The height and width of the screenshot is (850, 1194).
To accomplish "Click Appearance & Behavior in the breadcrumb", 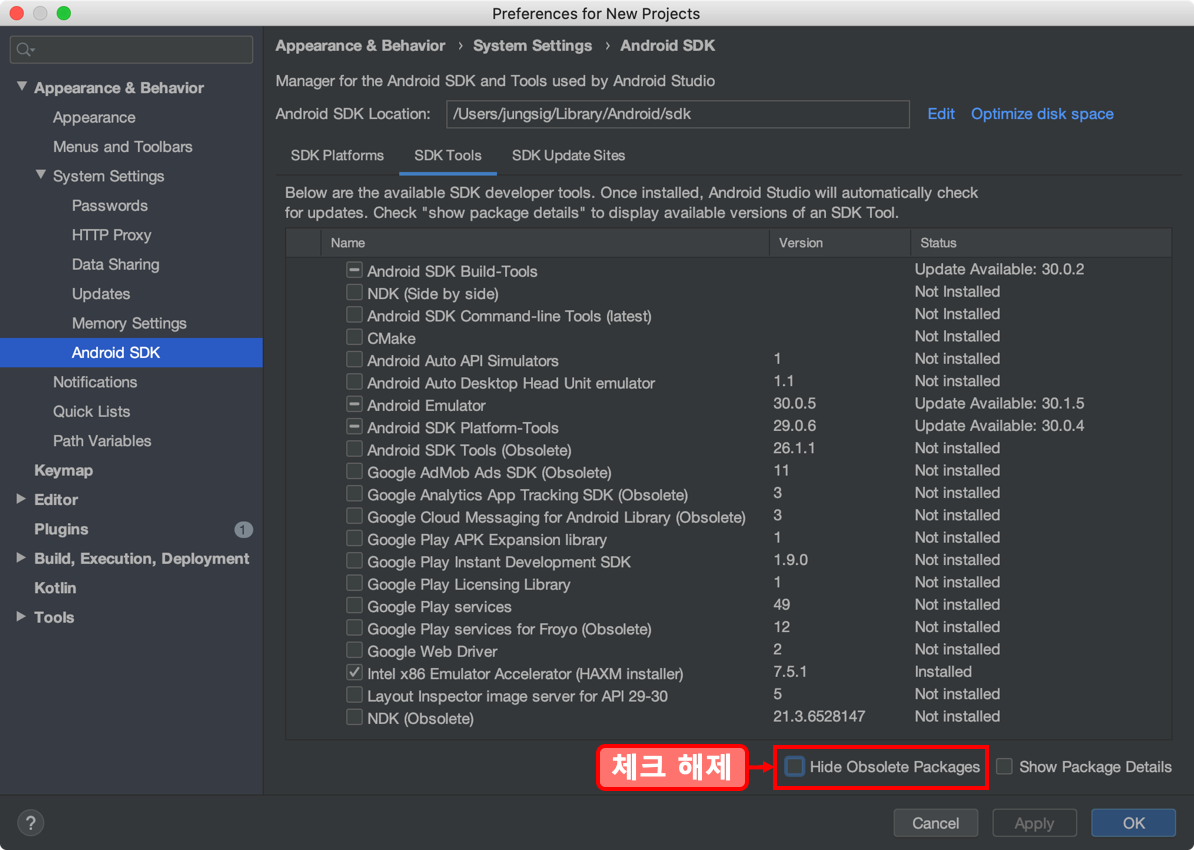I will [360, 46].
